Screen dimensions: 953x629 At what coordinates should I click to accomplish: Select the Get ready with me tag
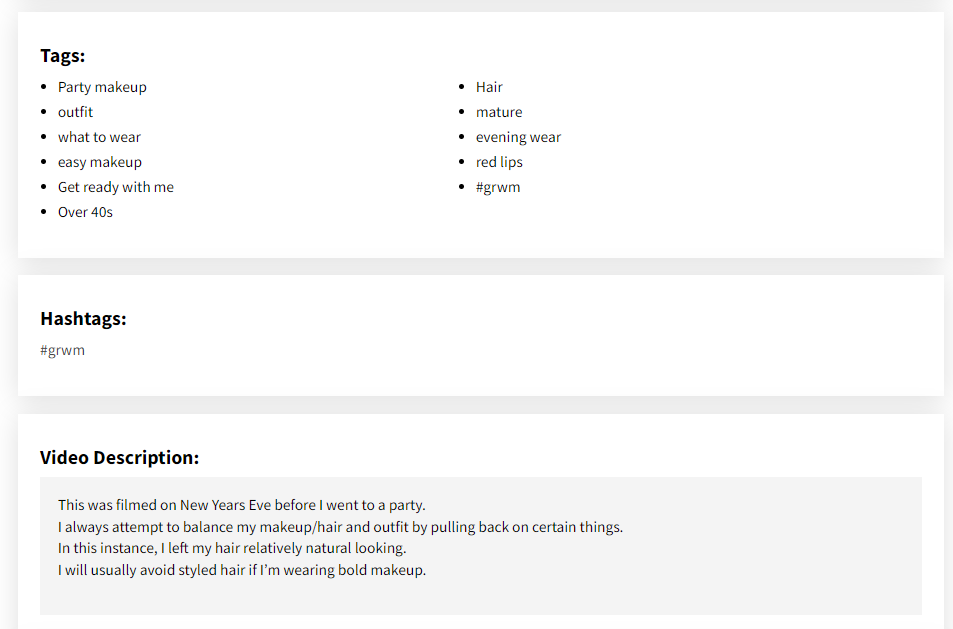tap(115, 187)
